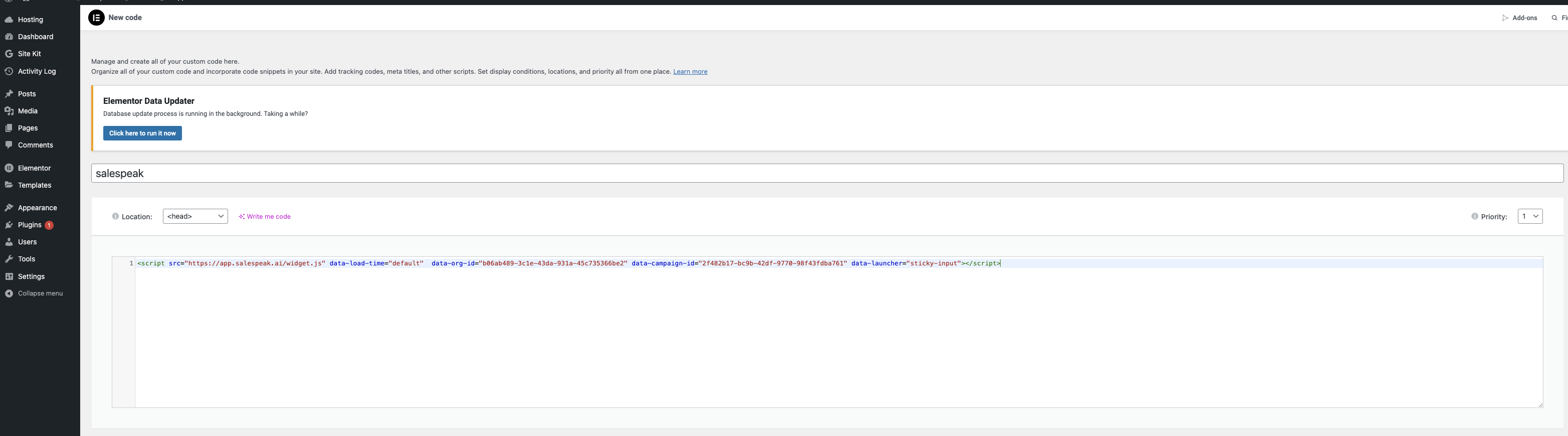
Task: Open Posts menu item
Action: click(x=40, y=94)
